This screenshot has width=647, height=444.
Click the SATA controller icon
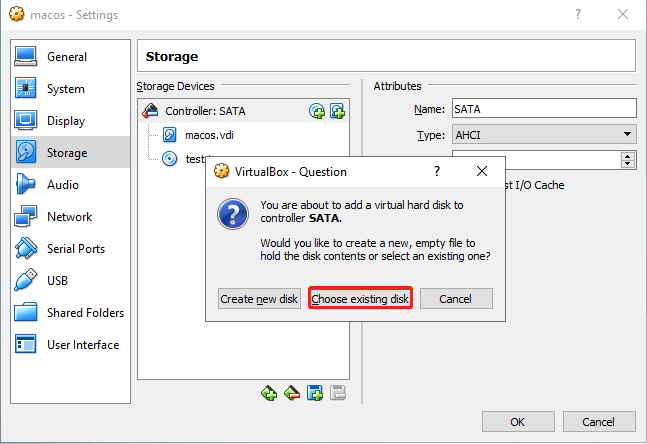point(150,111)
